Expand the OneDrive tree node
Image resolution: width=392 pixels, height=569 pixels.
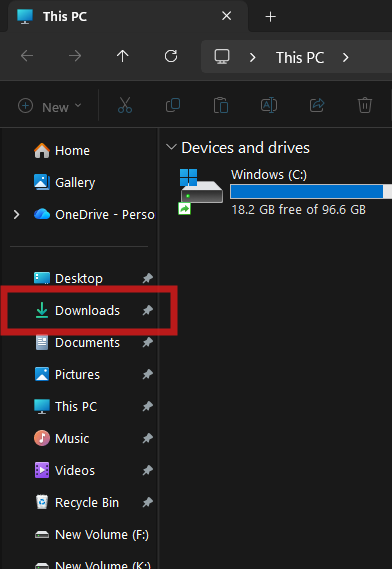coord(16,214)
